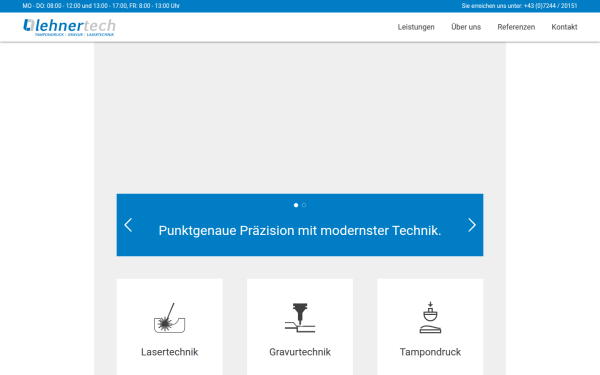Screen dimensions: 600x375
Task: Click the phone number +43 (0)7244 / 20151
Action: tap(550, 6)
